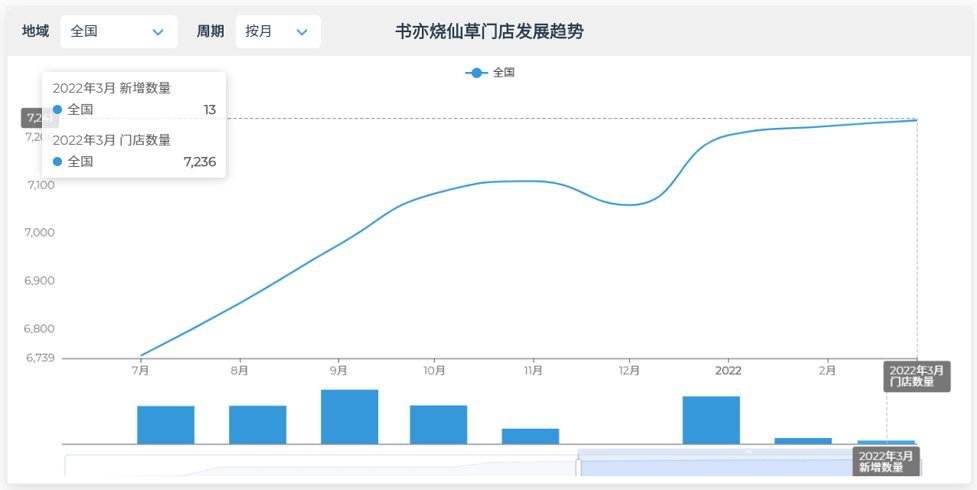
Task: Click the chevron arrow in 按月 dropdown
Action: tap(302, 32)
